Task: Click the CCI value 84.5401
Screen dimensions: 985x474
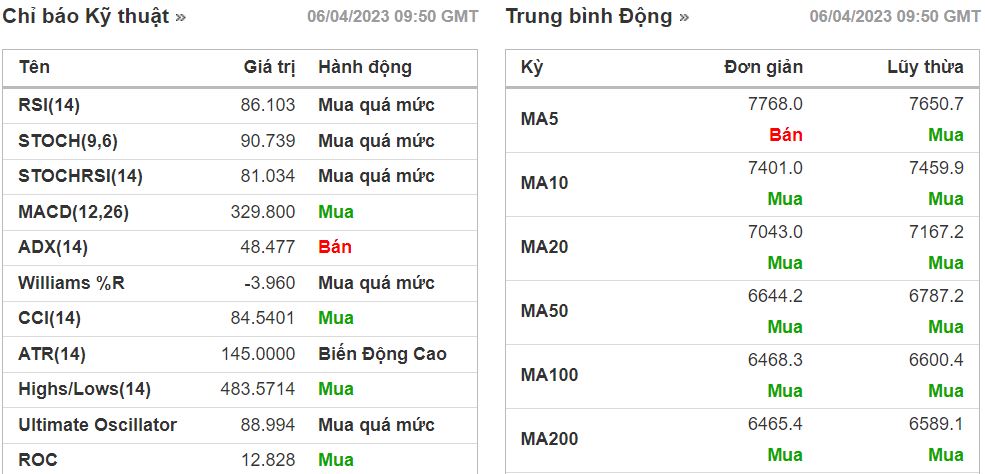Action: point(263,318)
